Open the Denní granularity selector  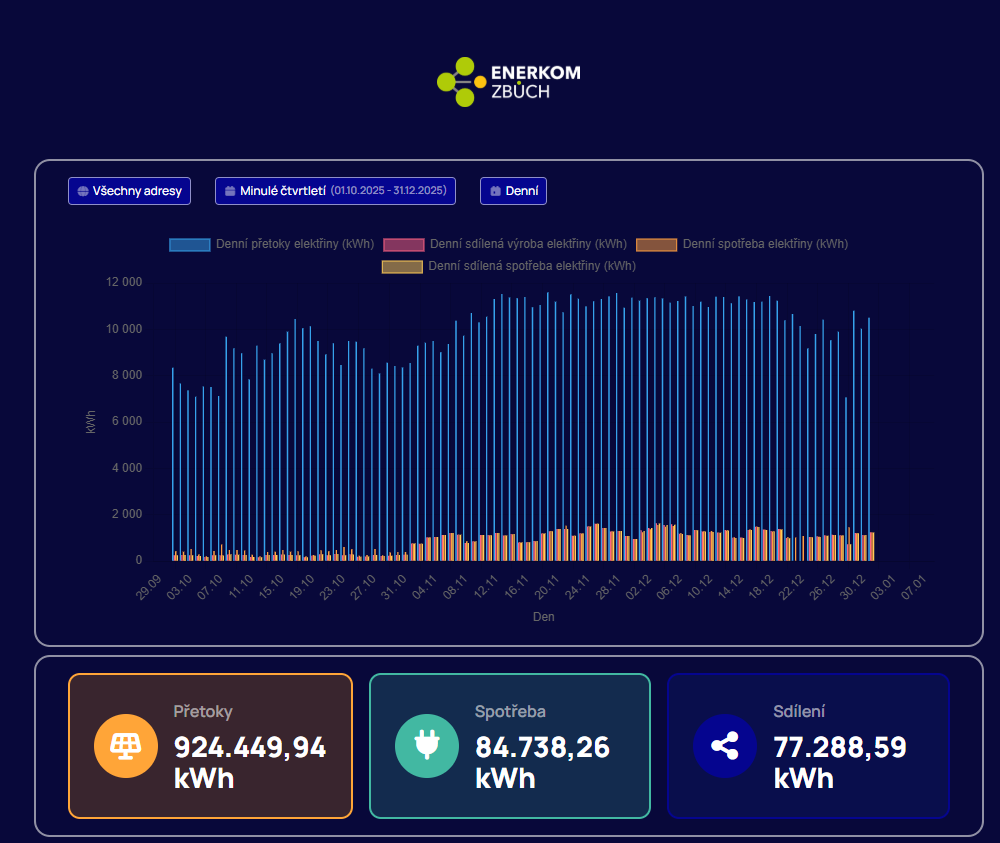pos(513,191)
